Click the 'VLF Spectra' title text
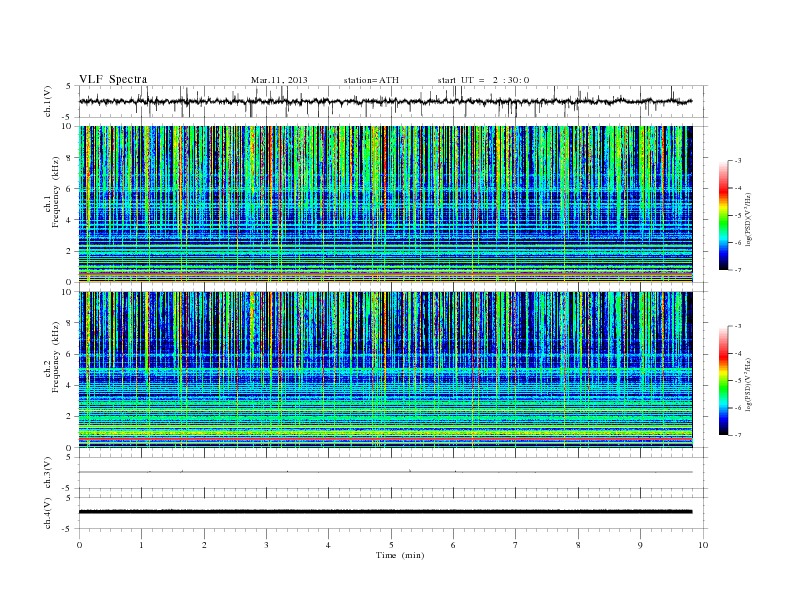Viewport: 792px width, 612px height. (x=113, y=79)
